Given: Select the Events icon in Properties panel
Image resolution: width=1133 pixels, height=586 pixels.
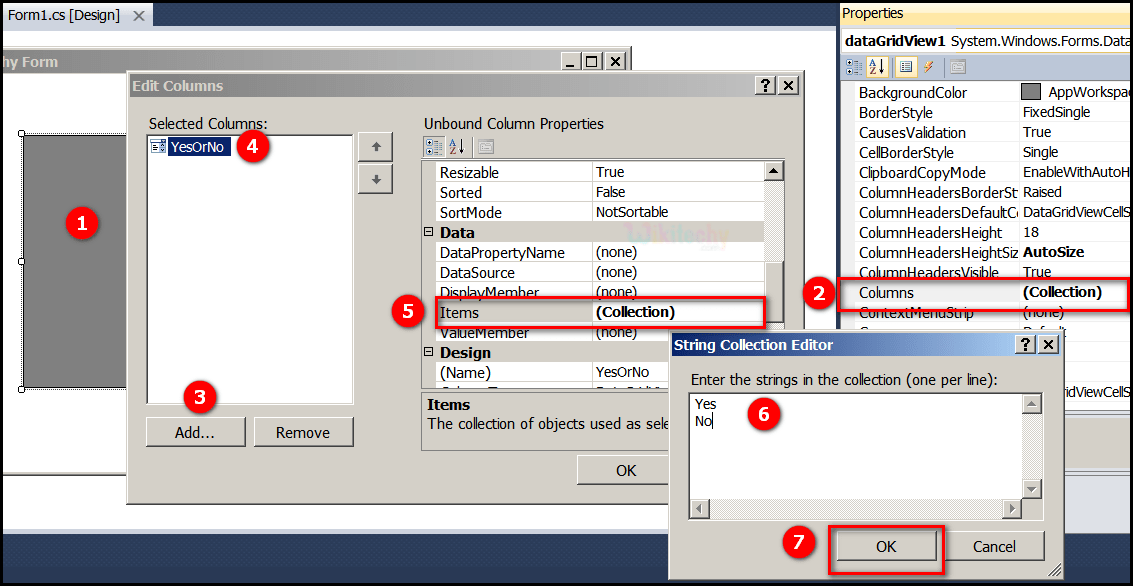Looking at the screenshot, I should coord(928,67).
